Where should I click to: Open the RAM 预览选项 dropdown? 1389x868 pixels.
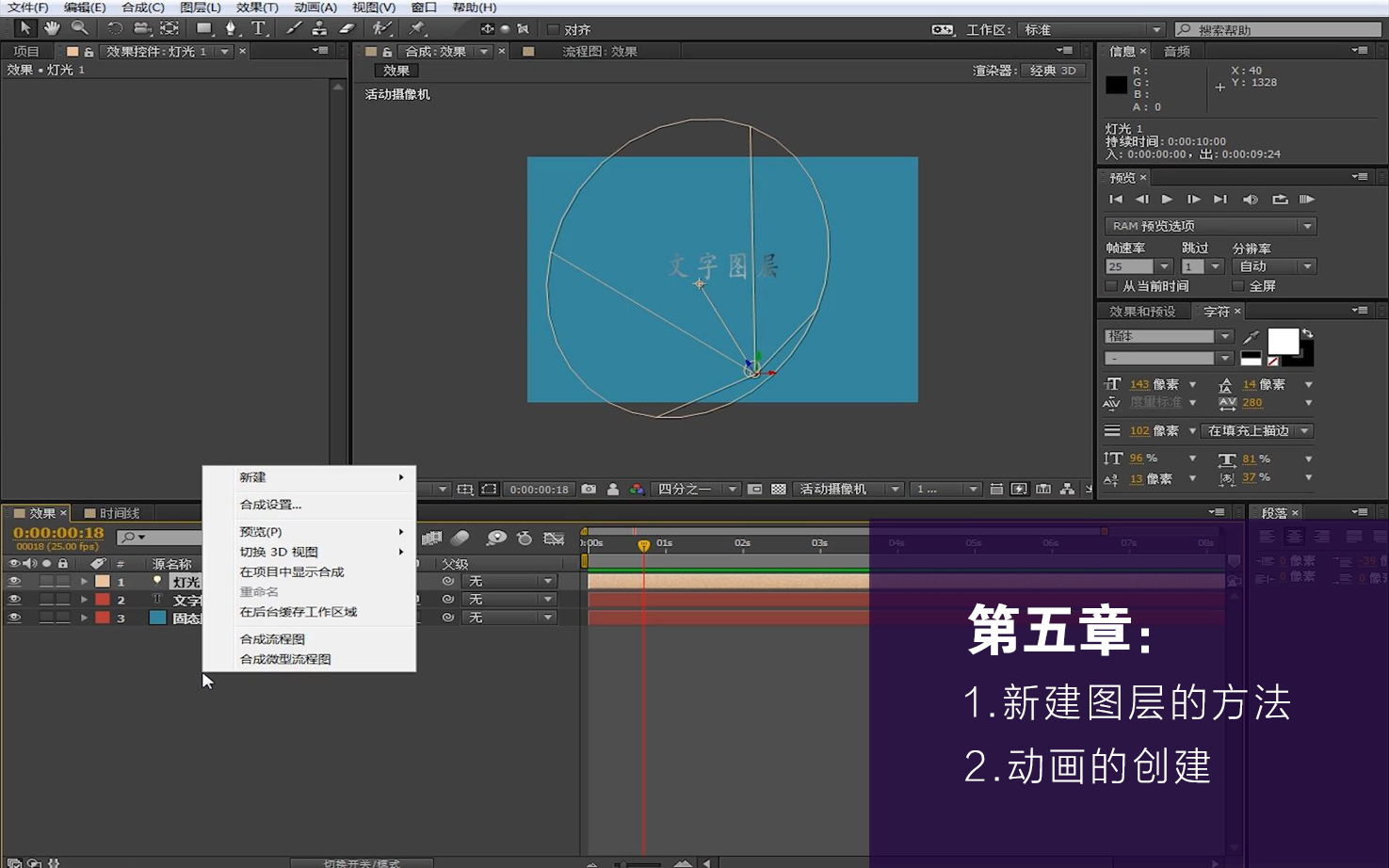1210,226
